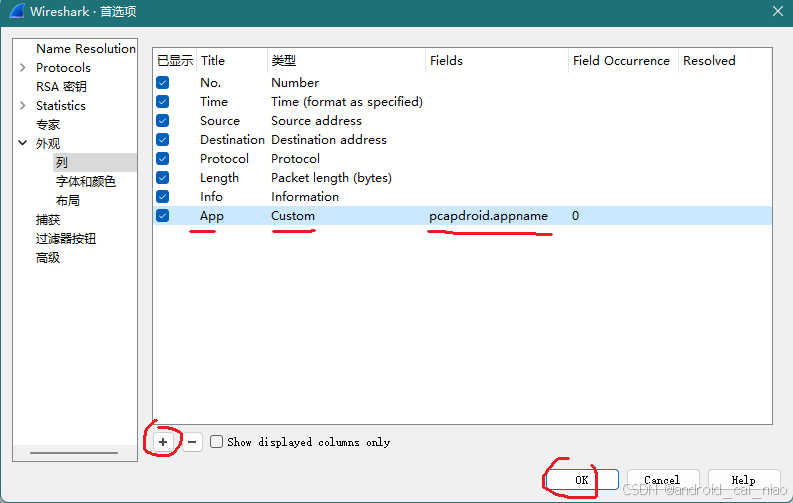The height and width of the screenshot is (503, 793).
Task: Open the 捕获 preferences page
Action: (48, 219)
